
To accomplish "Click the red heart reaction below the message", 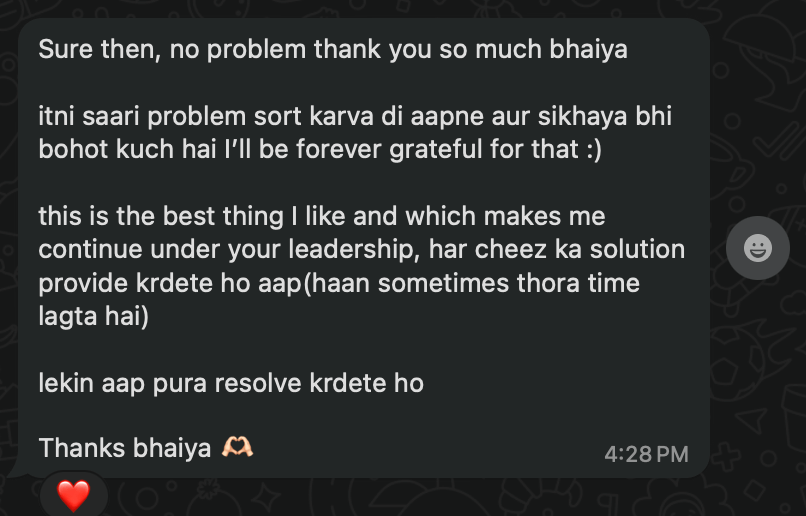I will 74,495.
